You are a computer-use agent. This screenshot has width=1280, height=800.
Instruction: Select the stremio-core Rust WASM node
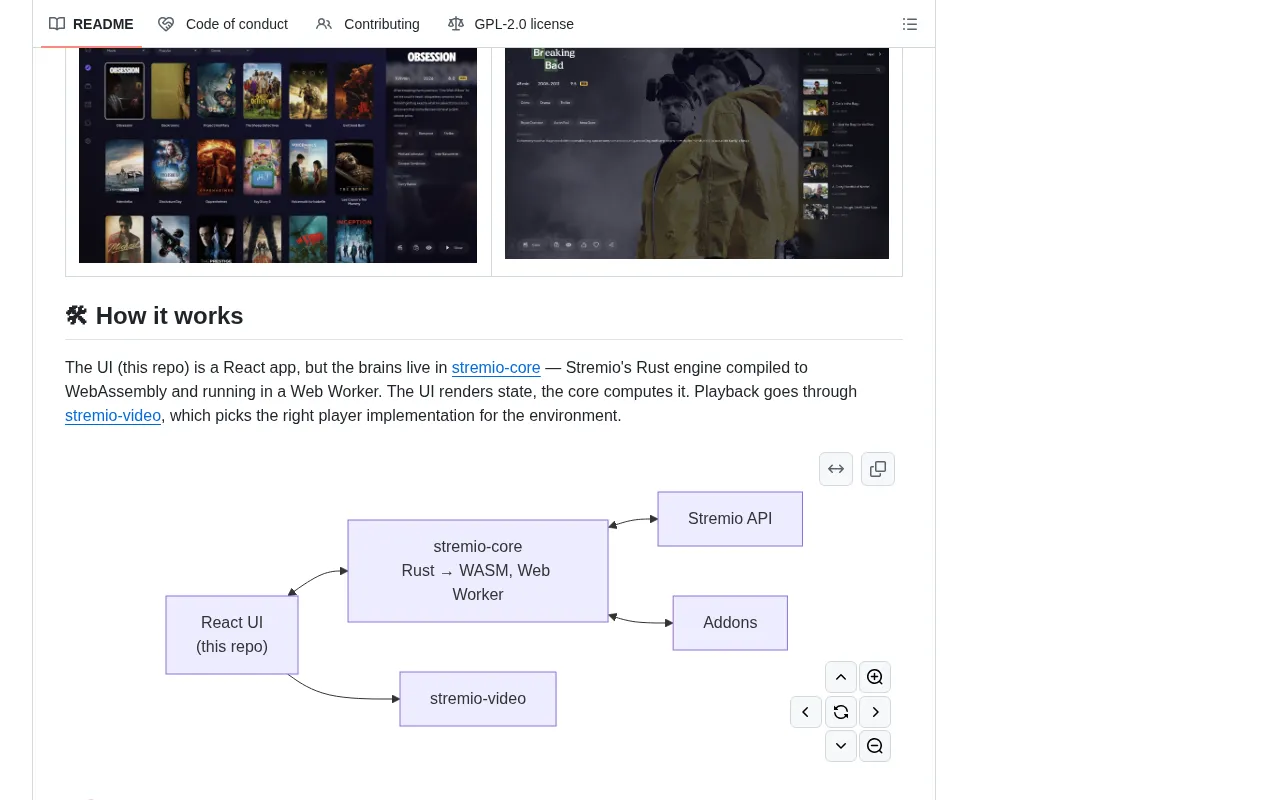pyautogui.click(x=478, y=571)
